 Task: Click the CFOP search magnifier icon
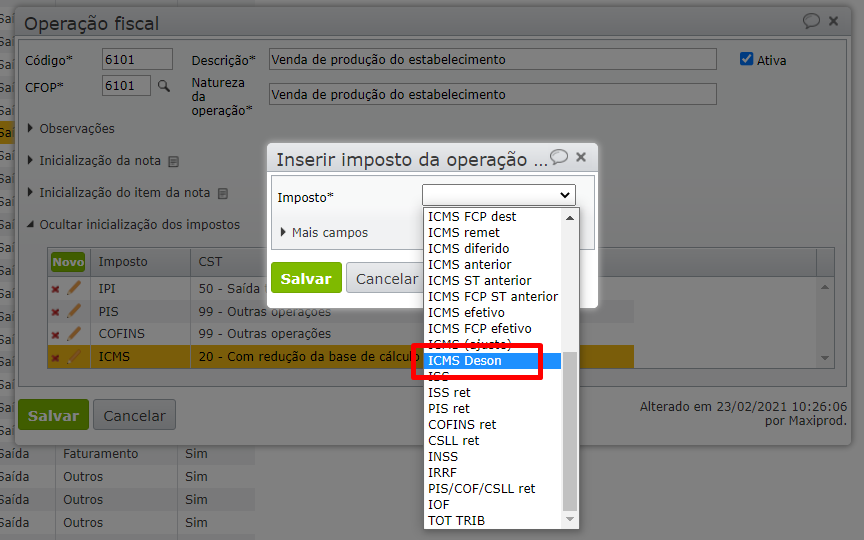pyautogui.click(x=164, y=86)
